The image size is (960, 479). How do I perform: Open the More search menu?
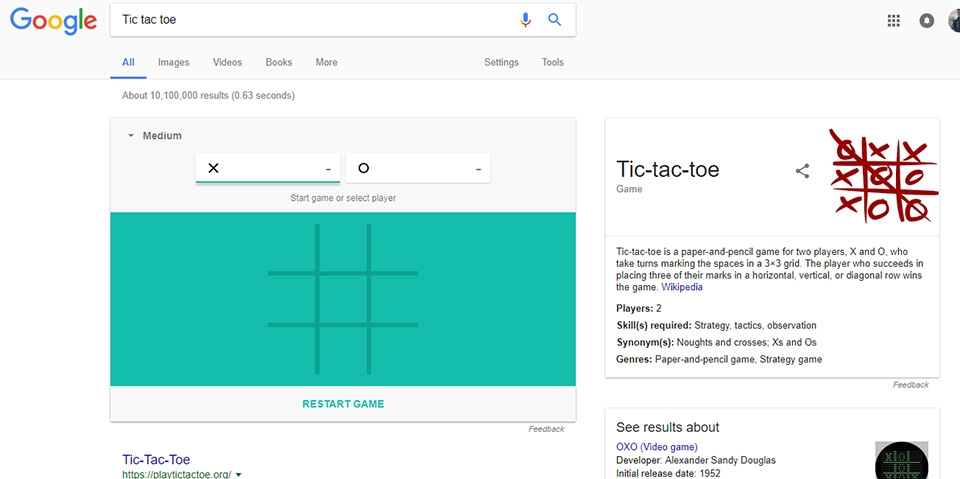pyautogui.click(x=326, y=62)
